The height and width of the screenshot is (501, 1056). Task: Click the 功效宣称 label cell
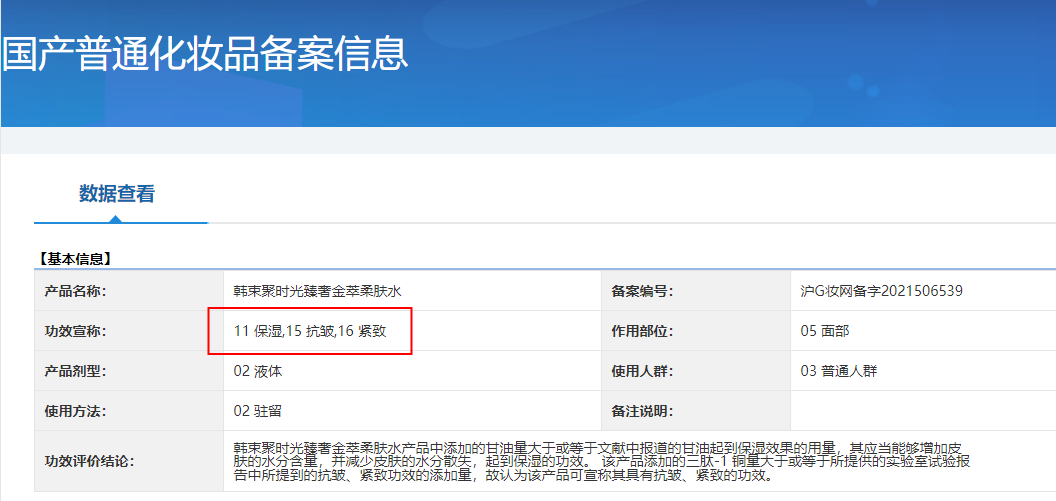pos(76,331)
